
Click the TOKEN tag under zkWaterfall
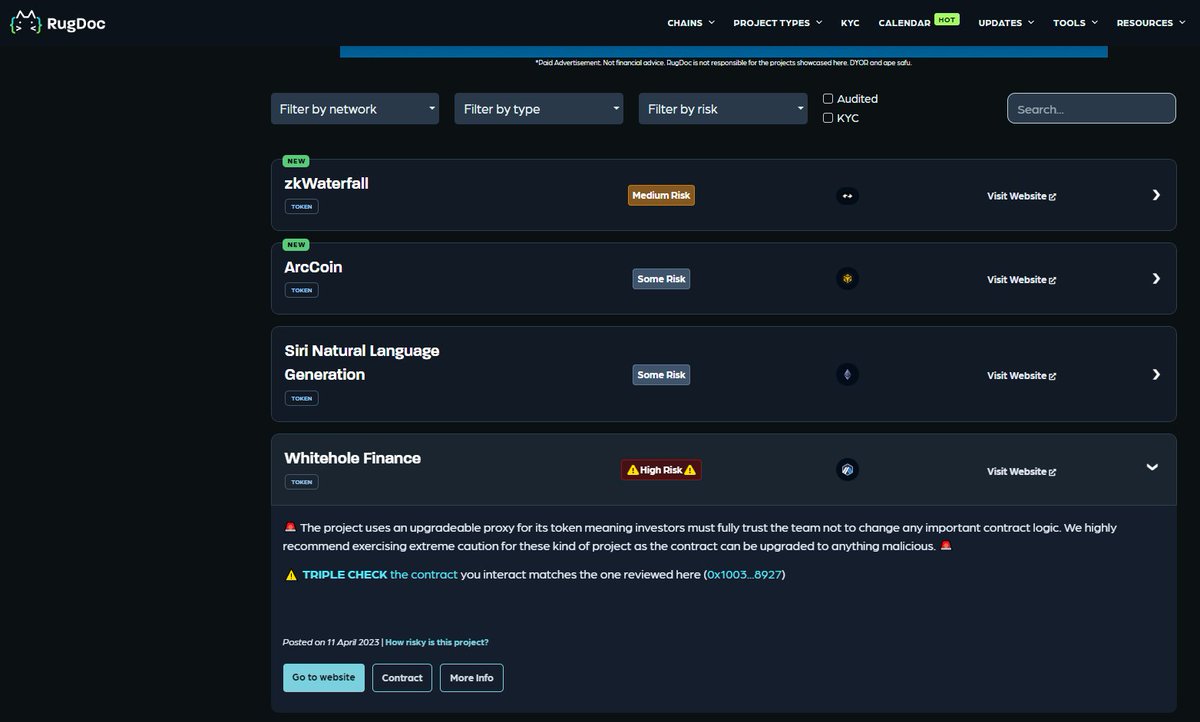click(x=301, y=207)
